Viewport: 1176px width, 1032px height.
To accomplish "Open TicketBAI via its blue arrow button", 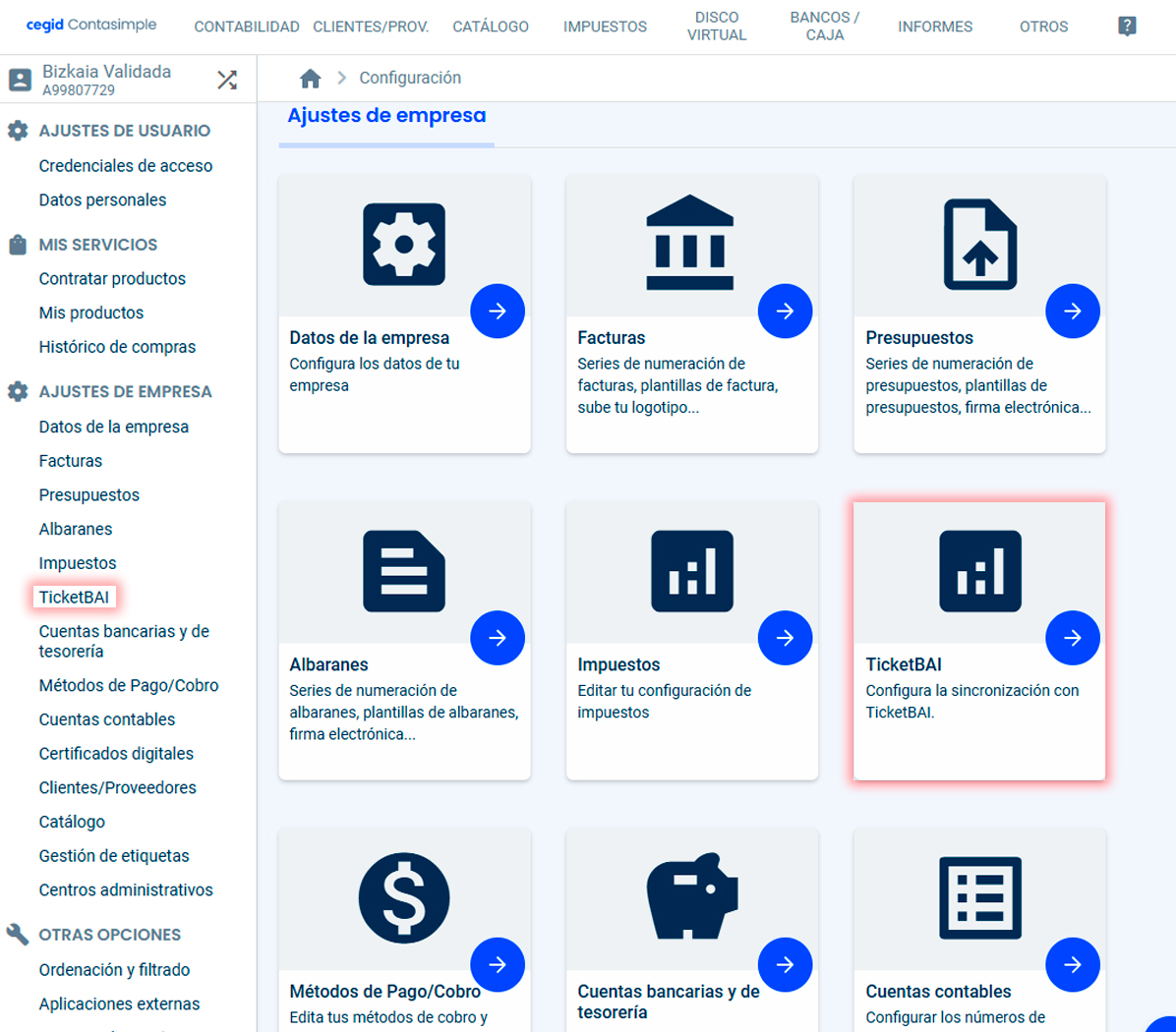I will [1074, 638].
